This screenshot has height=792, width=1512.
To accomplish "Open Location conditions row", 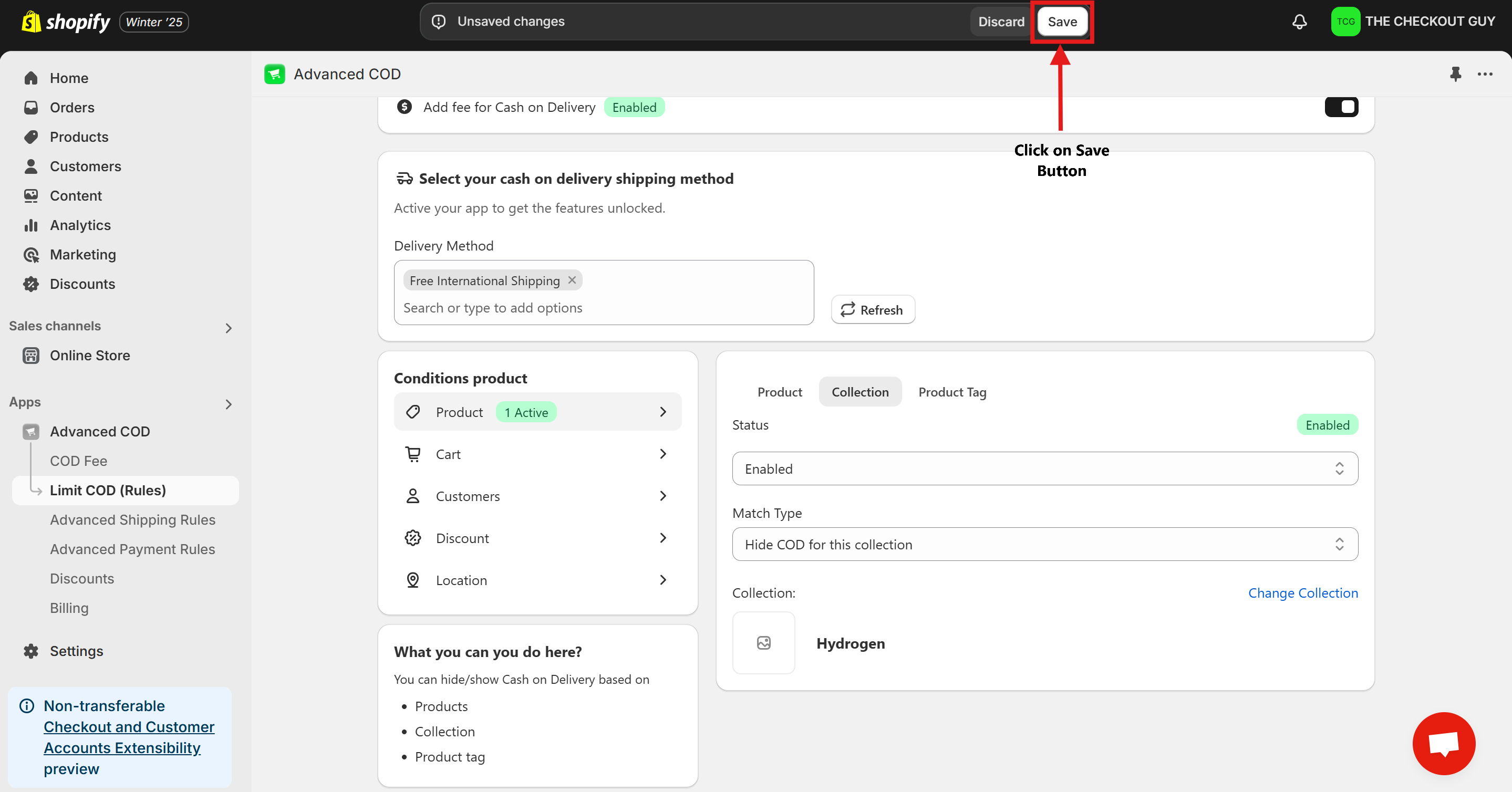I will click(x=537, y=580).
